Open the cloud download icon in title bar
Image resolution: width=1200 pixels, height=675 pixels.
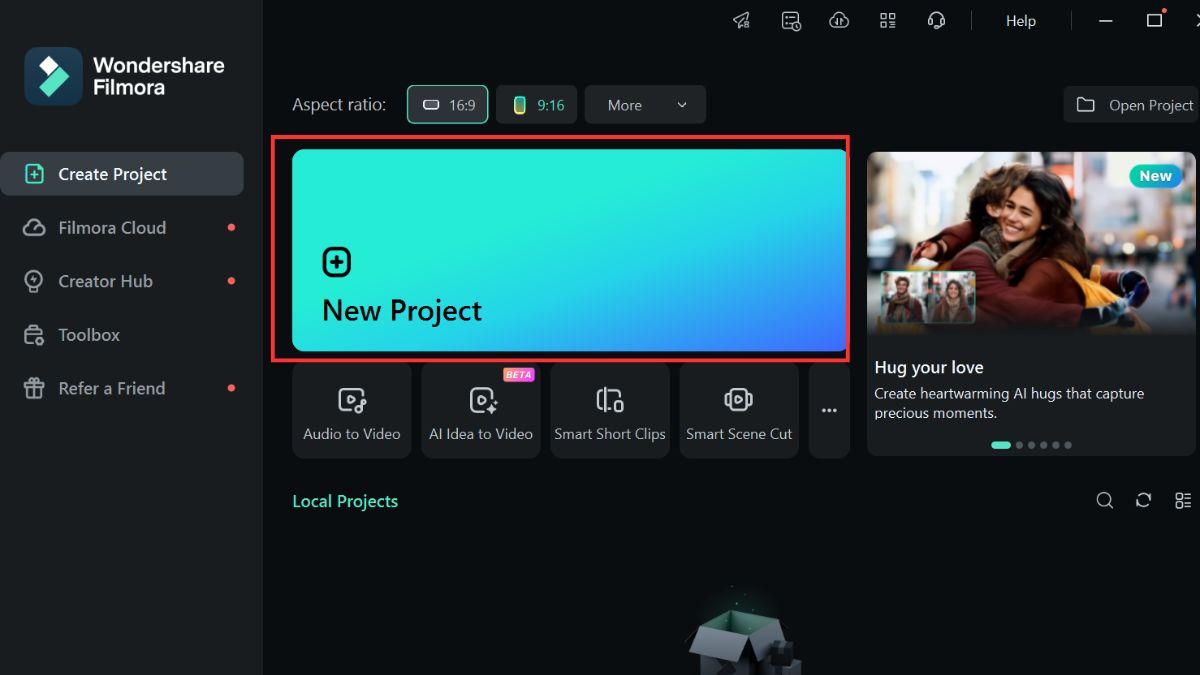(x=839, y=21)
